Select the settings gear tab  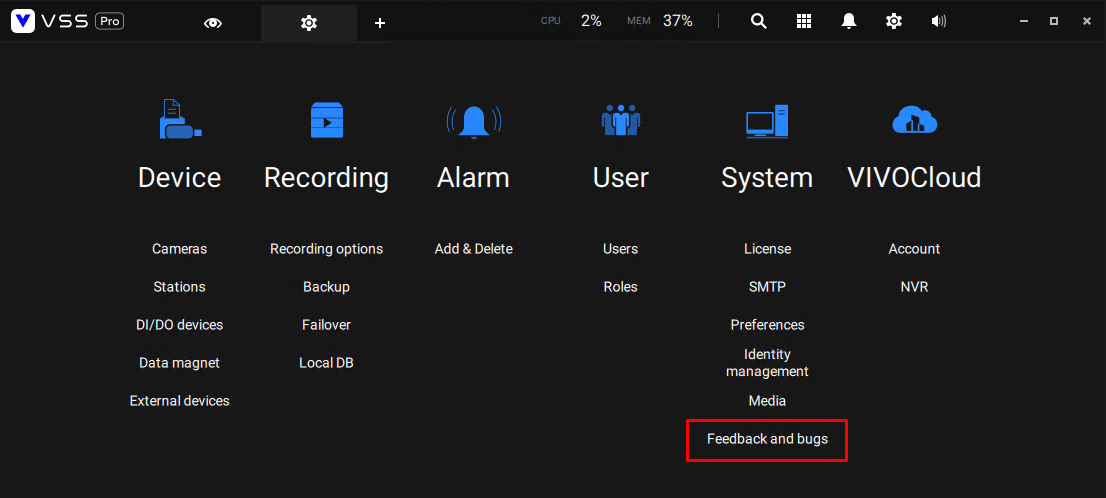(x=308, y=23)
